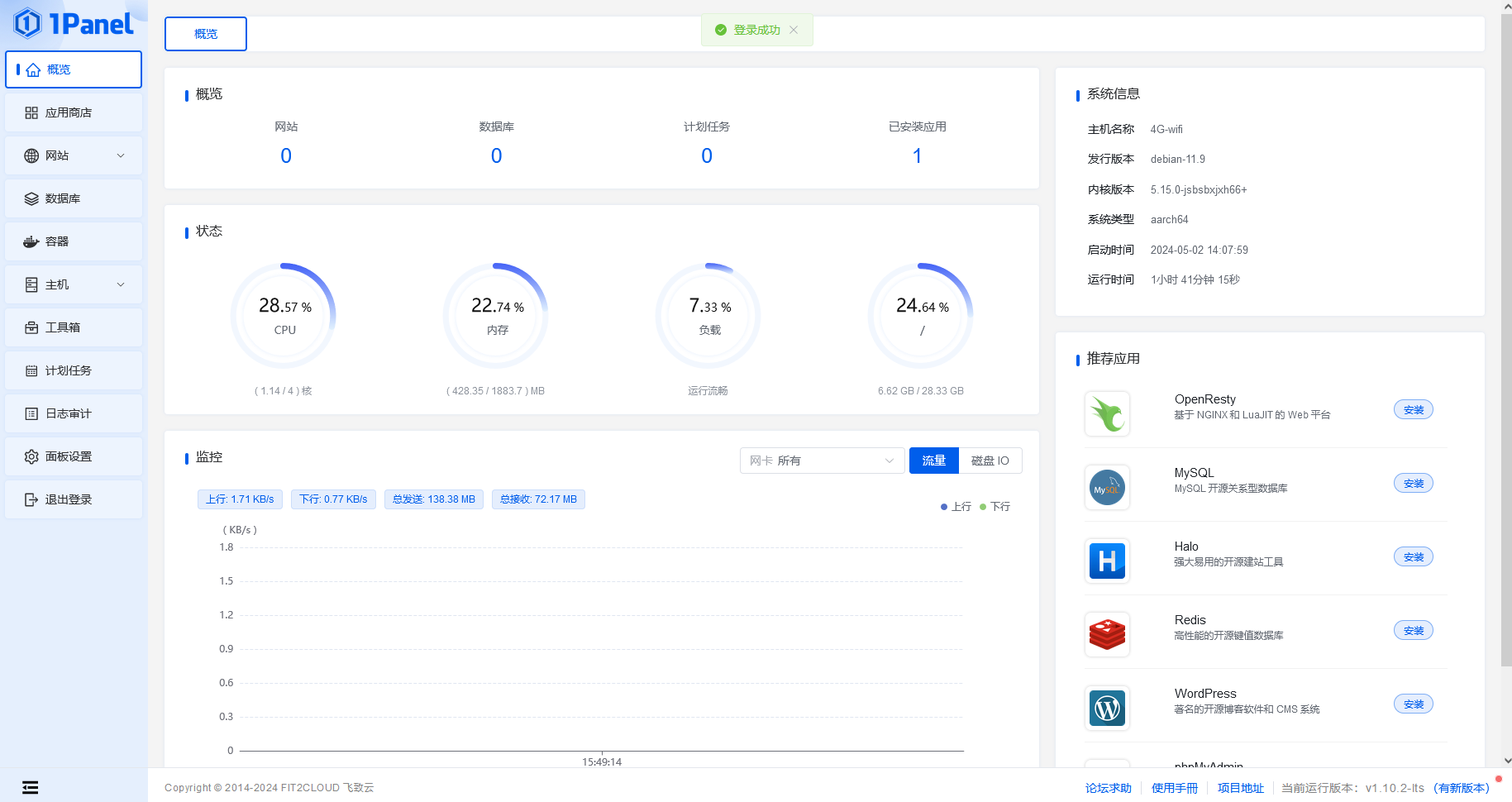Screen dimensions: 1512x802
Task: Install OpenResty with 安装 button
Action: click(x=1414, y=410)
